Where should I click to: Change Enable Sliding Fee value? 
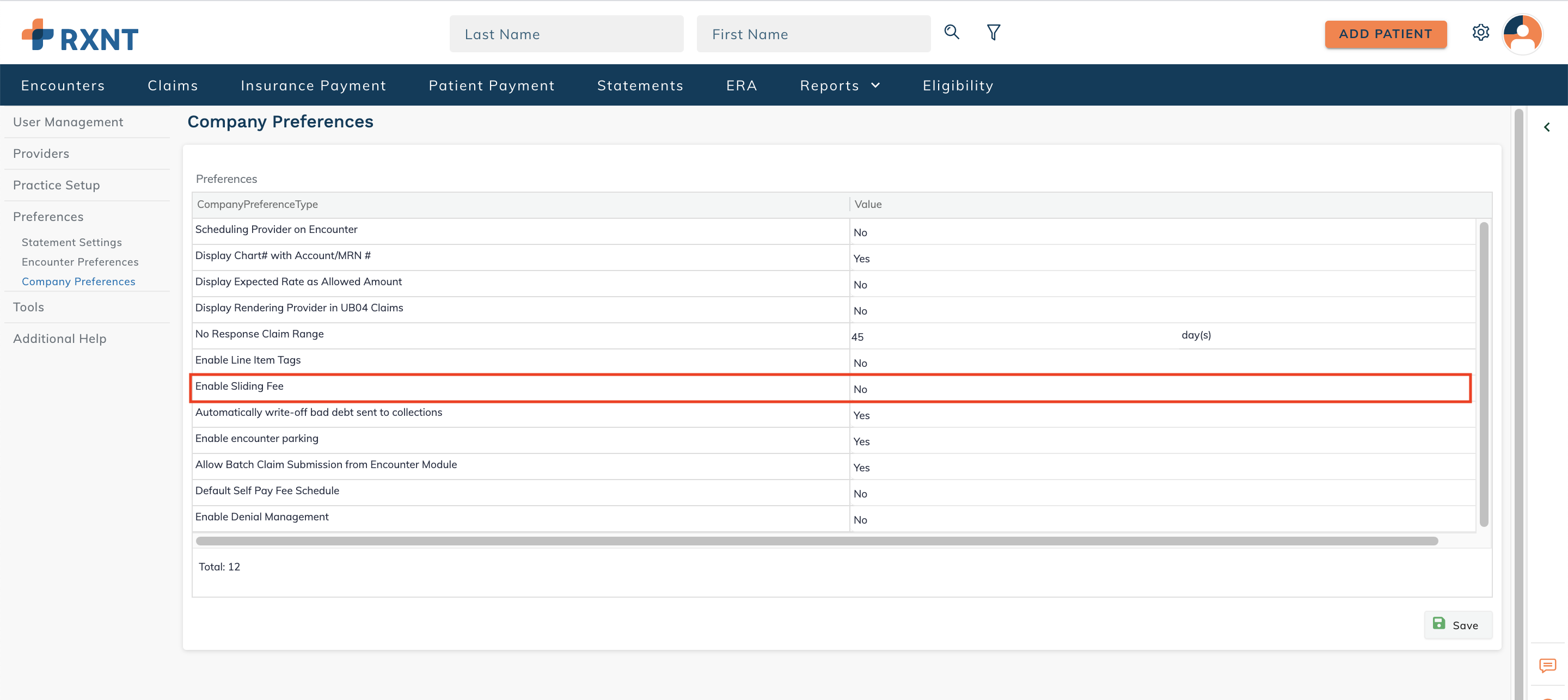(x=1162, y=389)
